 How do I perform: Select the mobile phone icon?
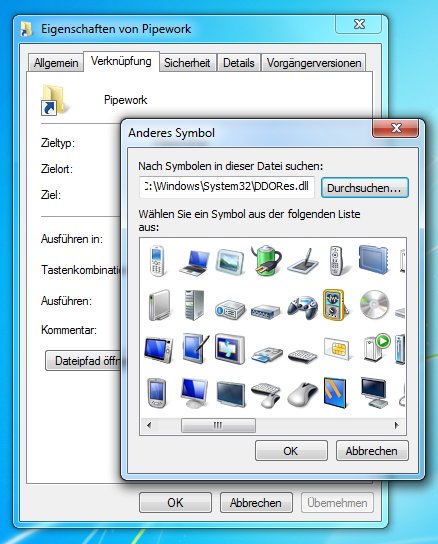pyautogui.click(x=157, y=261)
